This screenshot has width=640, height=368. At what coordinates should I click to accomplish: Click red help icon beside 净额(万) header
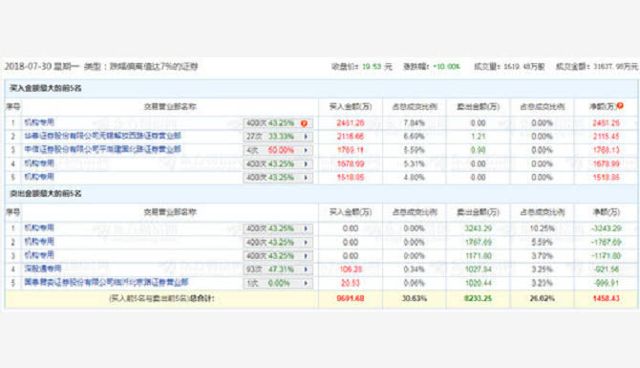pos(620,106)
